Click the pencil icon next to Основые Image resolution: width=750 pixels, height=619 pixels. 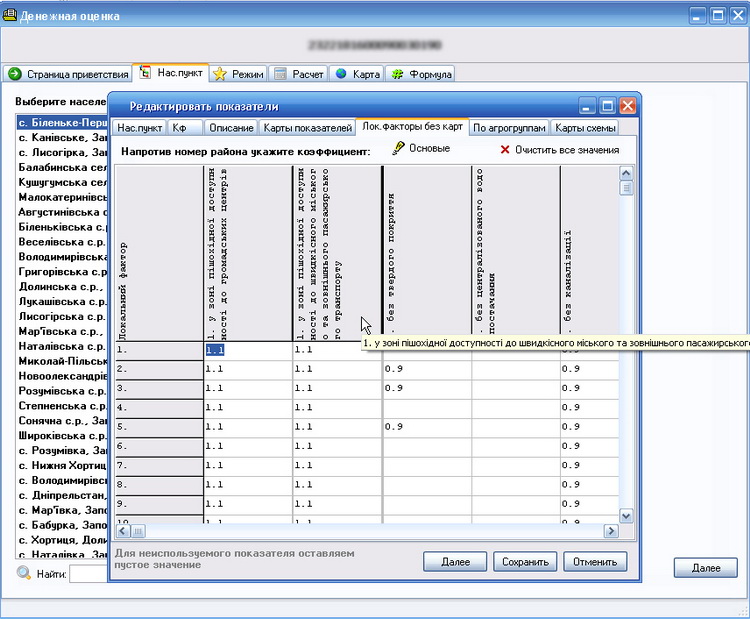398,148
